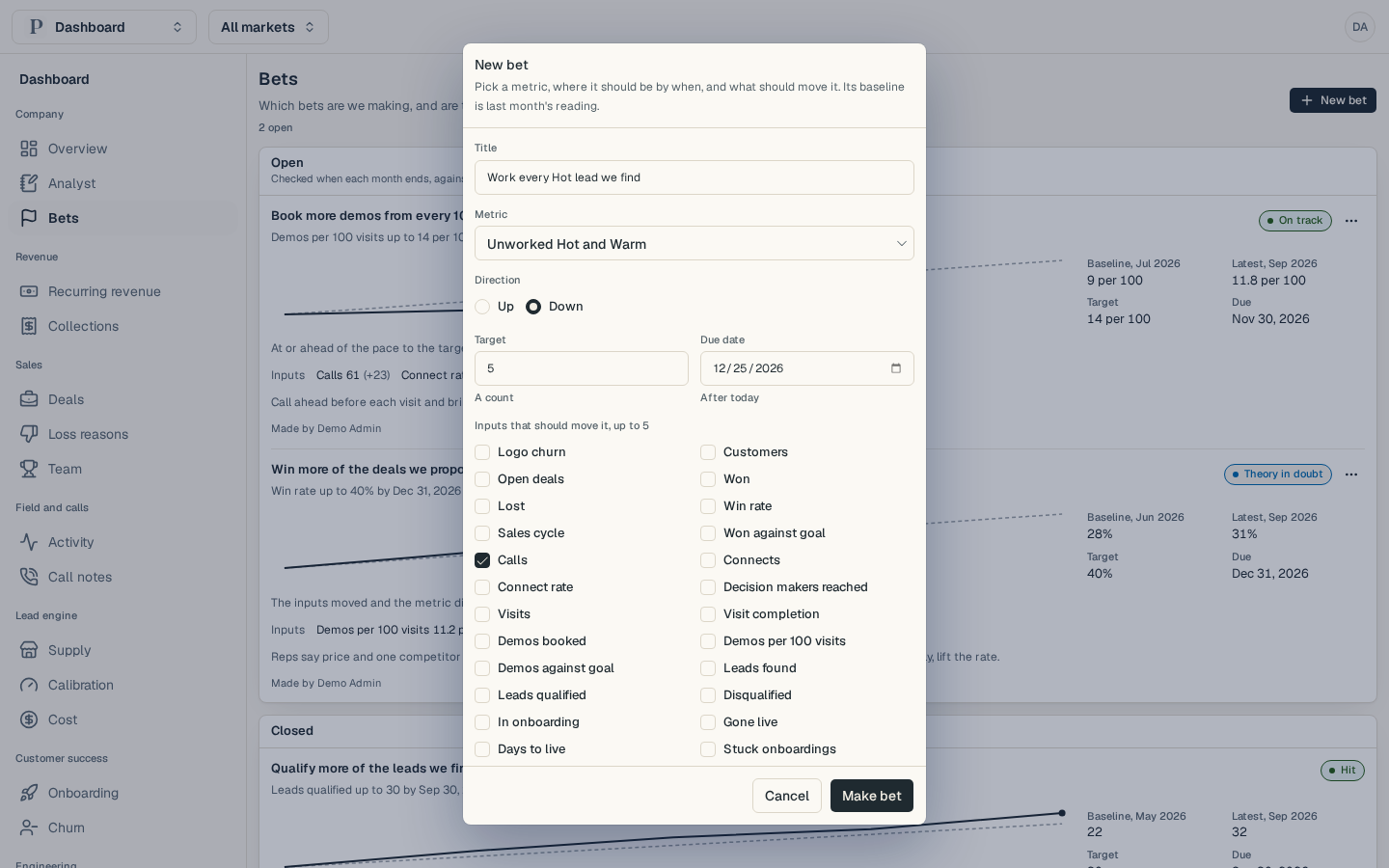Click into the Target input field

point(582,368)
